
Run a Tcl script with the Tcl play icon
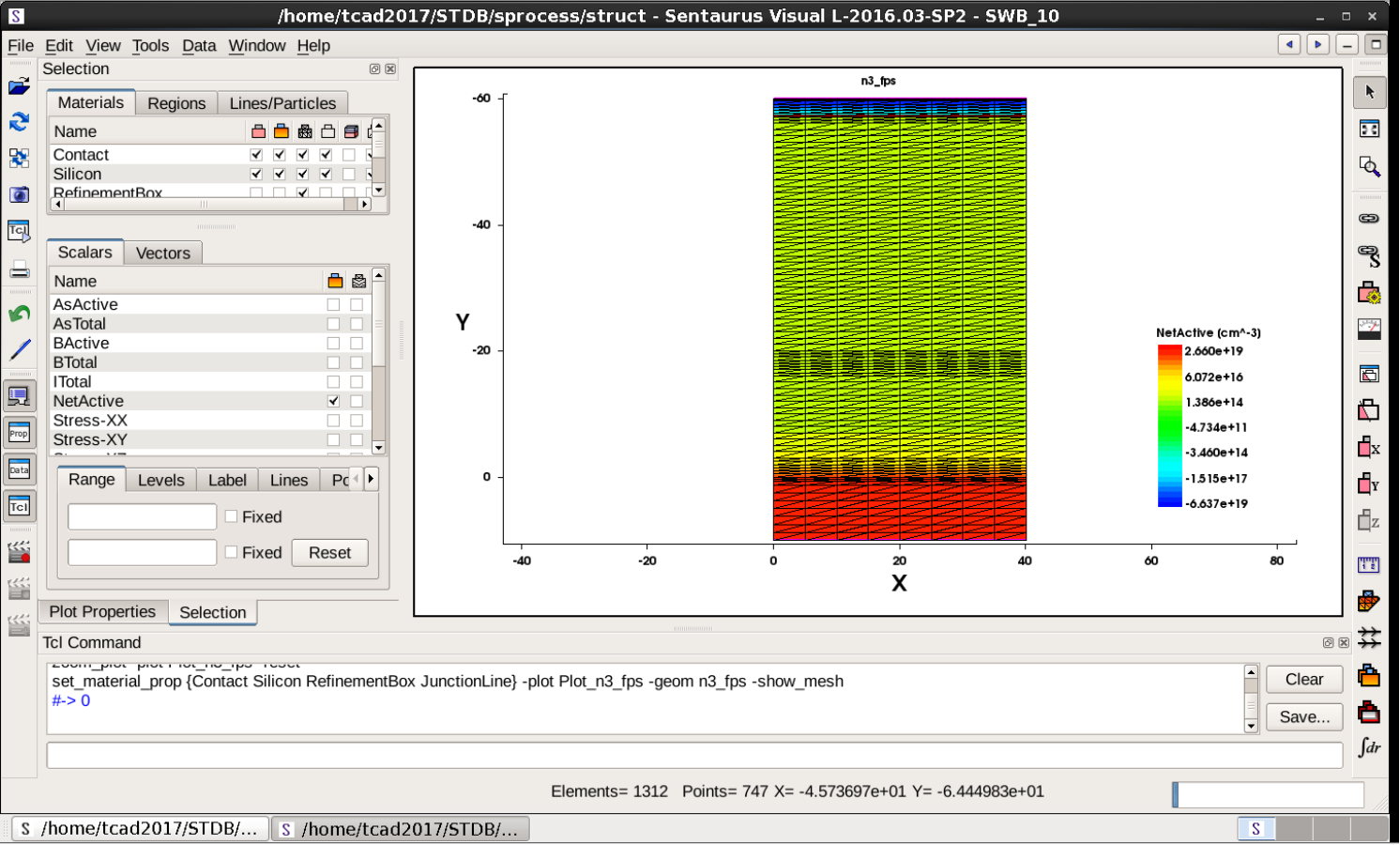(x=19, y=231)
